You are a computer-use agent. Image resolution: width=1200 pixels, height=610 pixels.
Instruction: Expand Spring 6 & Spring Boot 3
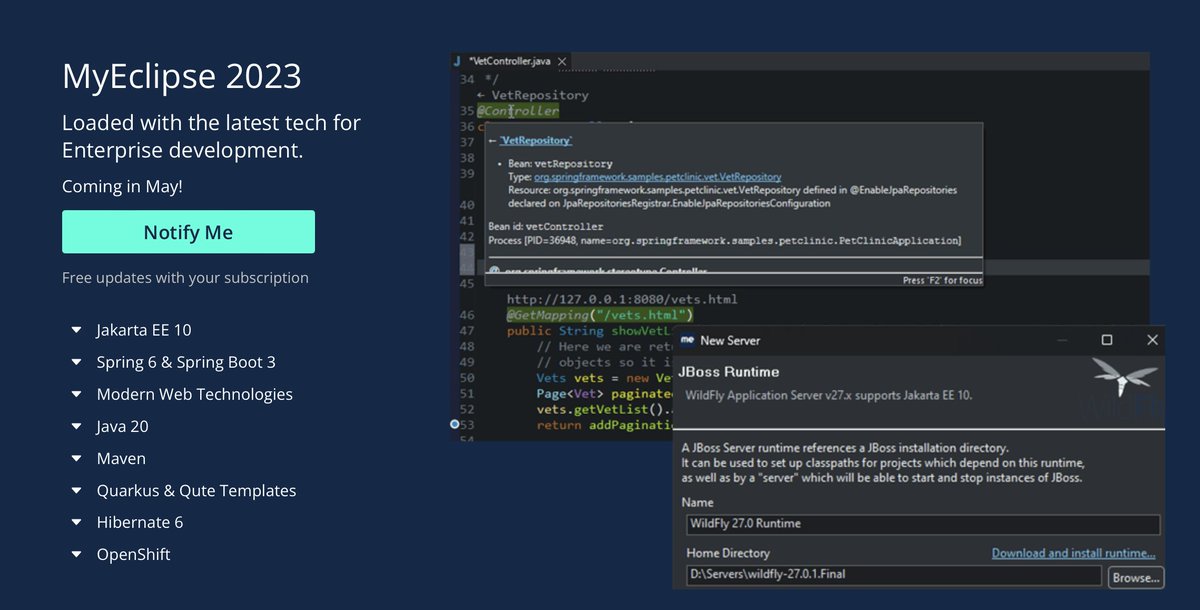[x=76, y=362]
